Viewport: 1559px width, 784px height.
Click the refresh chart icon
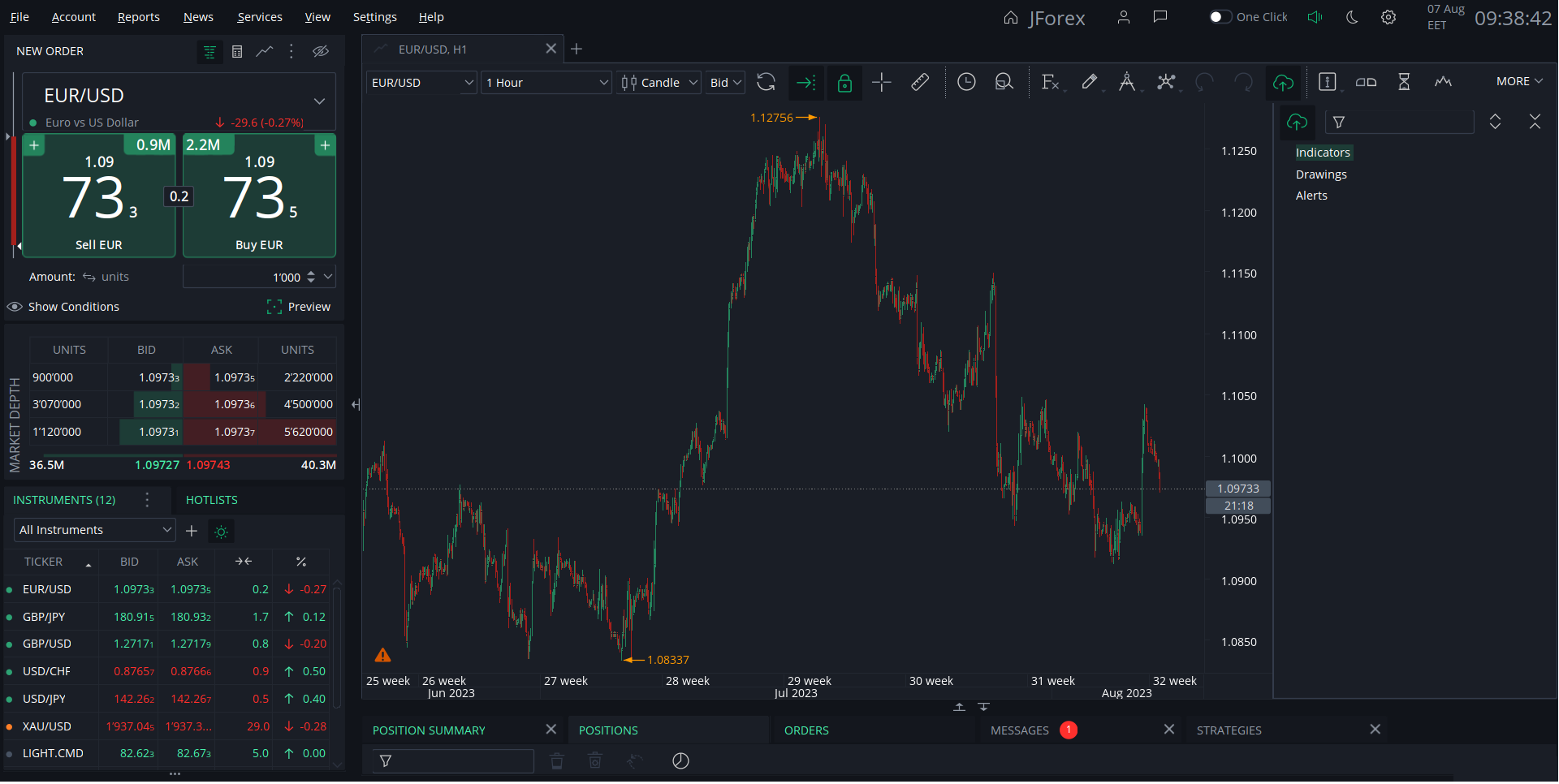pyautogui.click(x=766, y=82)
